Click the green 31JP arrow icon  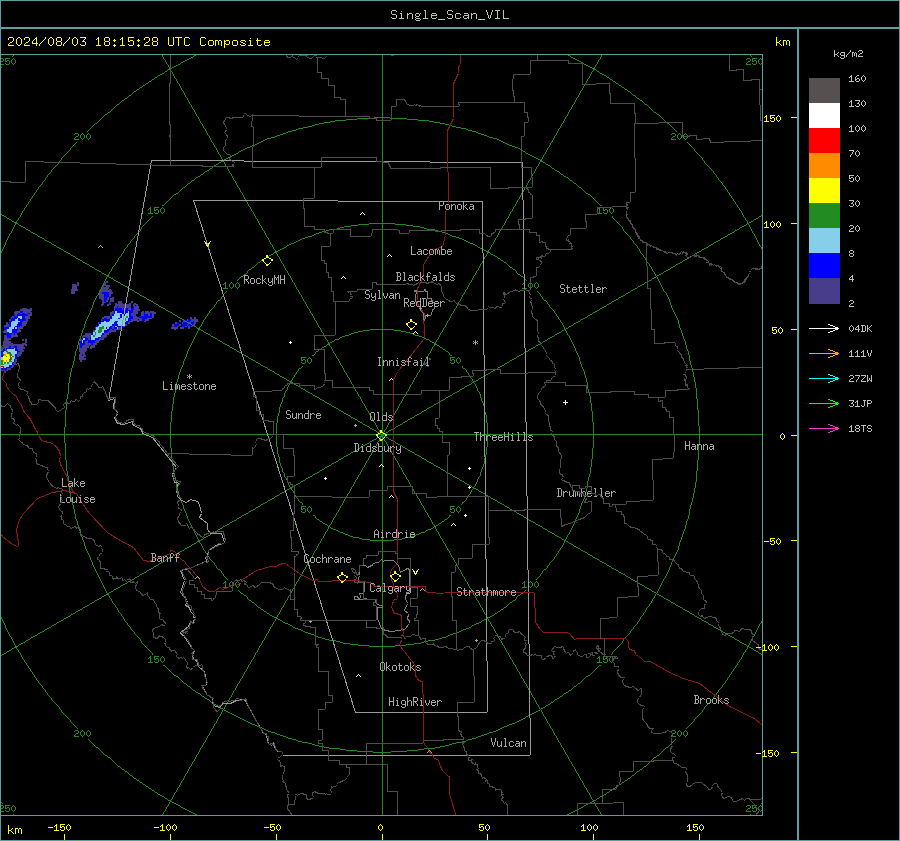pyautogui.click(x=824, y=404)
